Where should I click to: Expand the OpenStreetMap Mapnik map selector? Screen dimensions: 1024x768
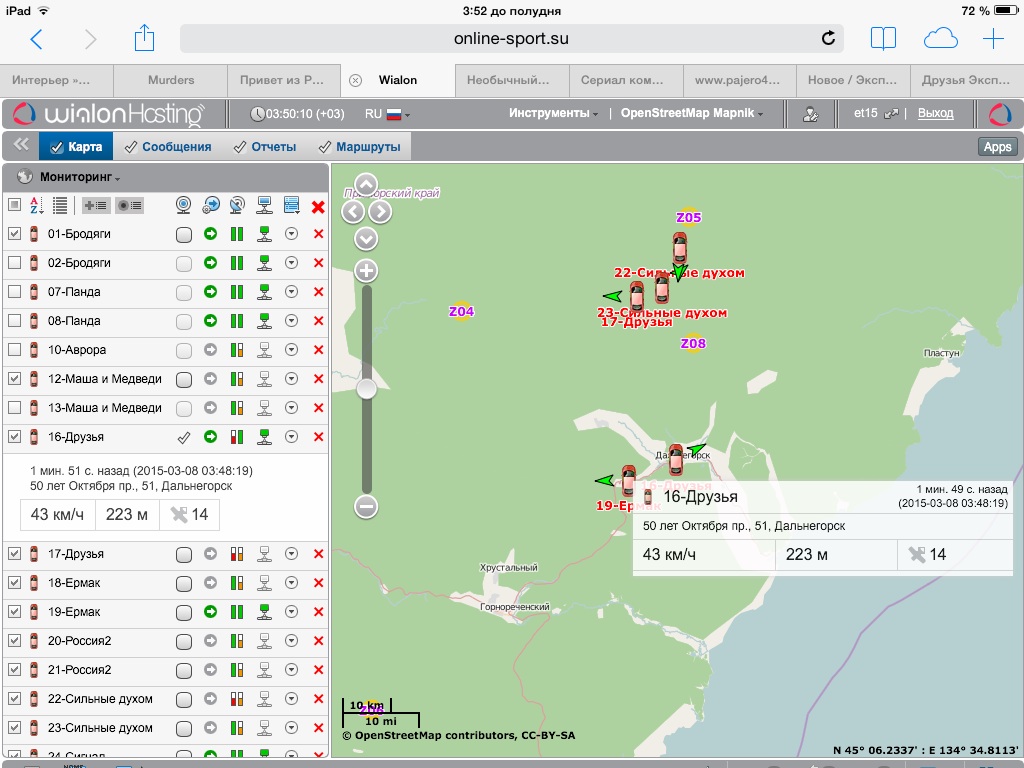click(x=692, y=114)
